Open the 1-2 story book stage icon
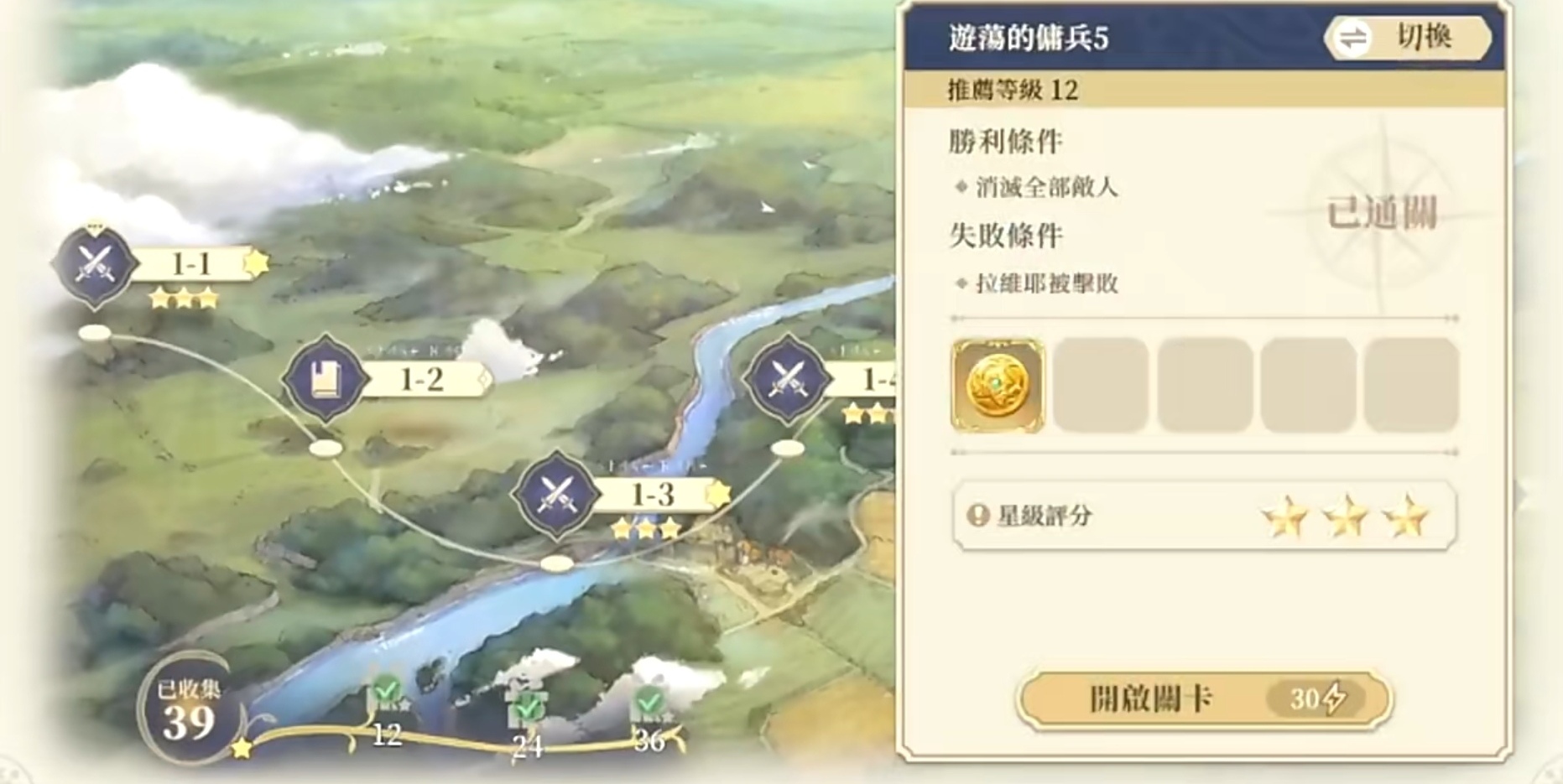 tap(324, 379)
